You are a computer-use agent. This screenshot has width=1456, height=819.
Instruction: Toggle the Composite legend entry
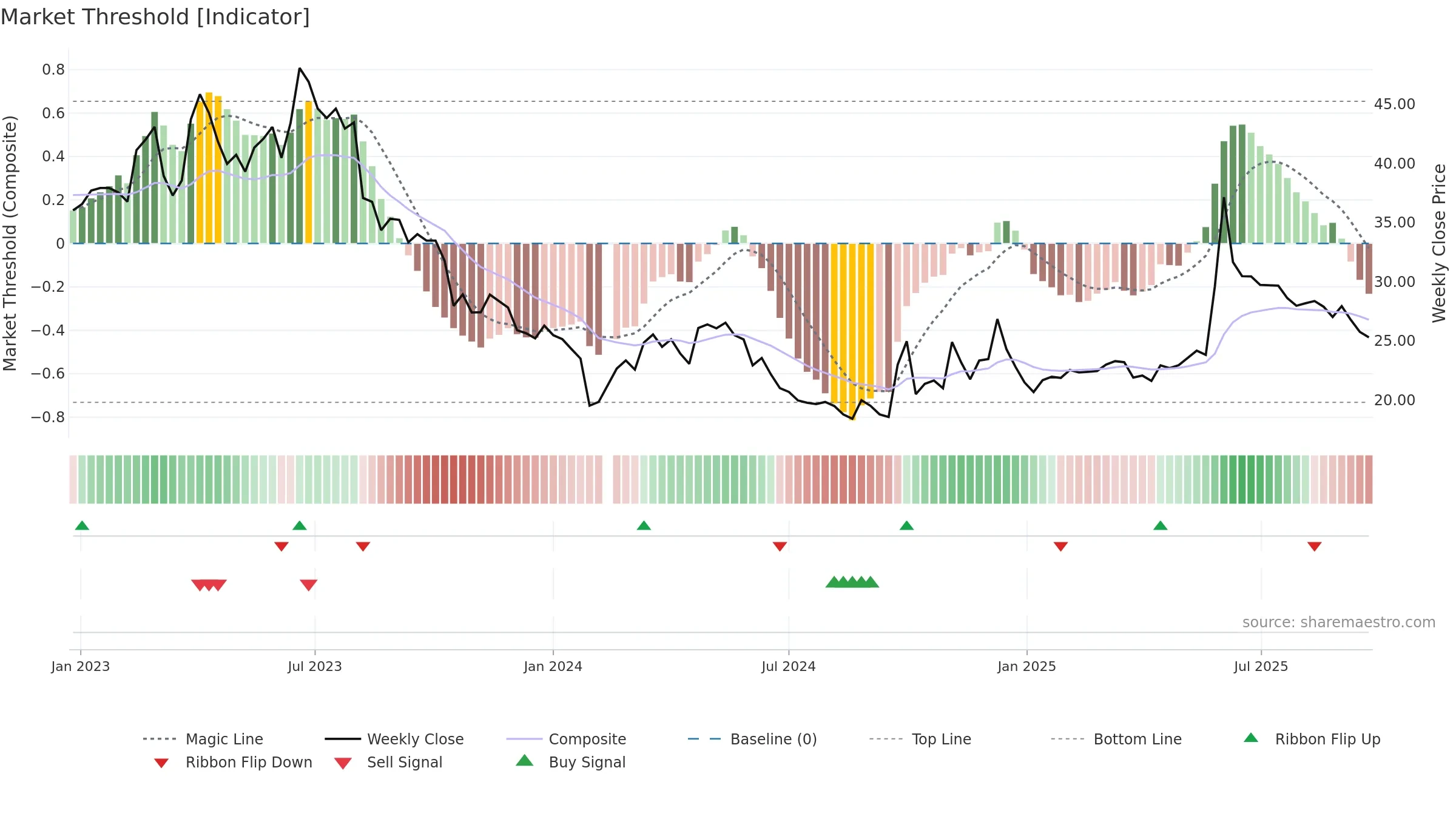(x=565, y=739)
